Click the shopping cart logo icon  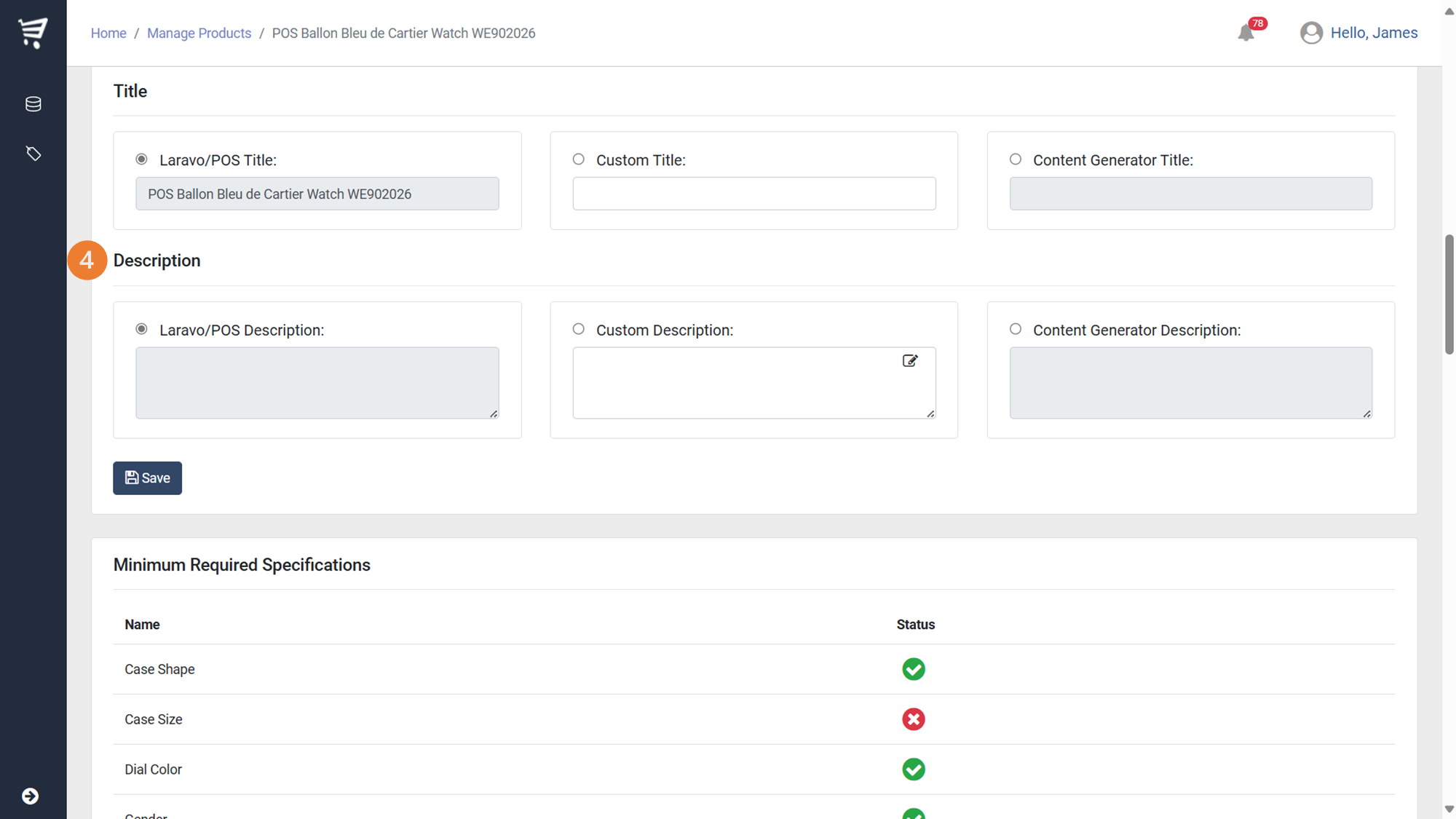point(33,33)
